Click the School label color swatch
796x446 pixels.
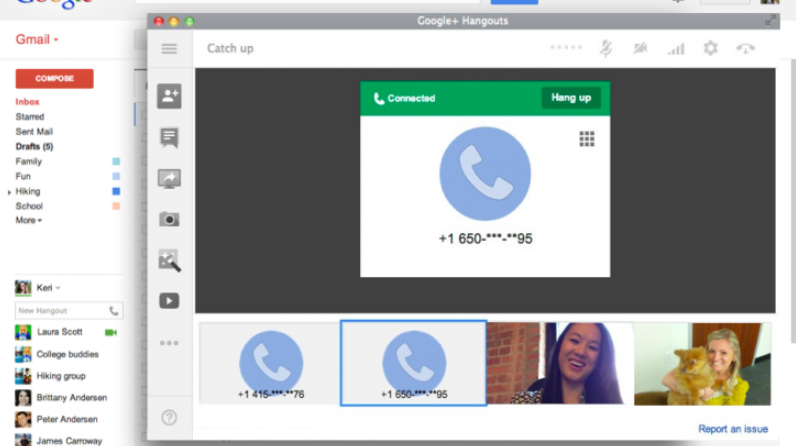coord(116,206)
